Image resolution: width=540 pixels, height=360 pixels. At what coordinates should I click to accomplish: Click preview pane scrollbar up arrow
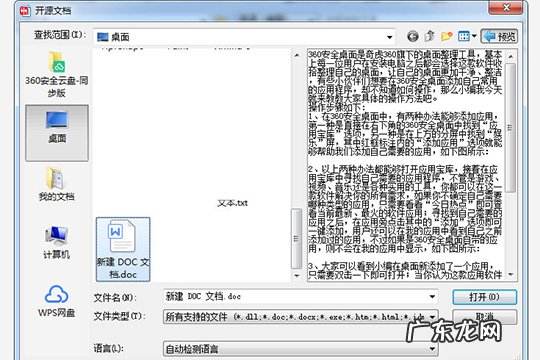pos(511,56)
